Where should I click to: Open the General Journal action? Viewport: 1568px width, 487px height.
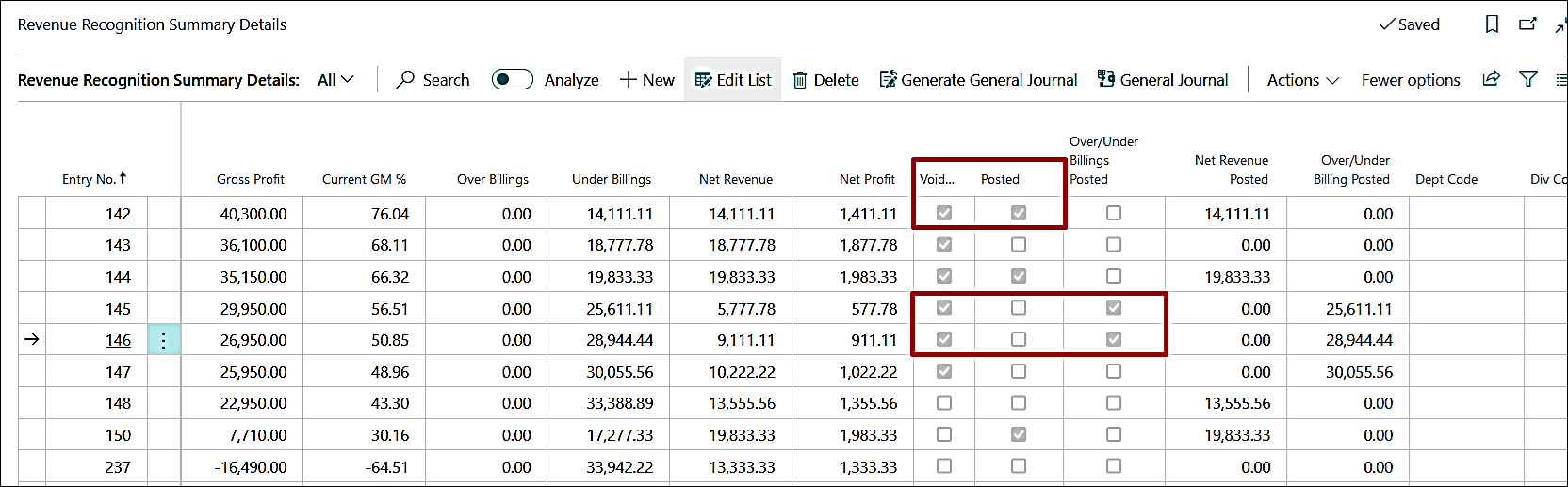(1163, 80)
